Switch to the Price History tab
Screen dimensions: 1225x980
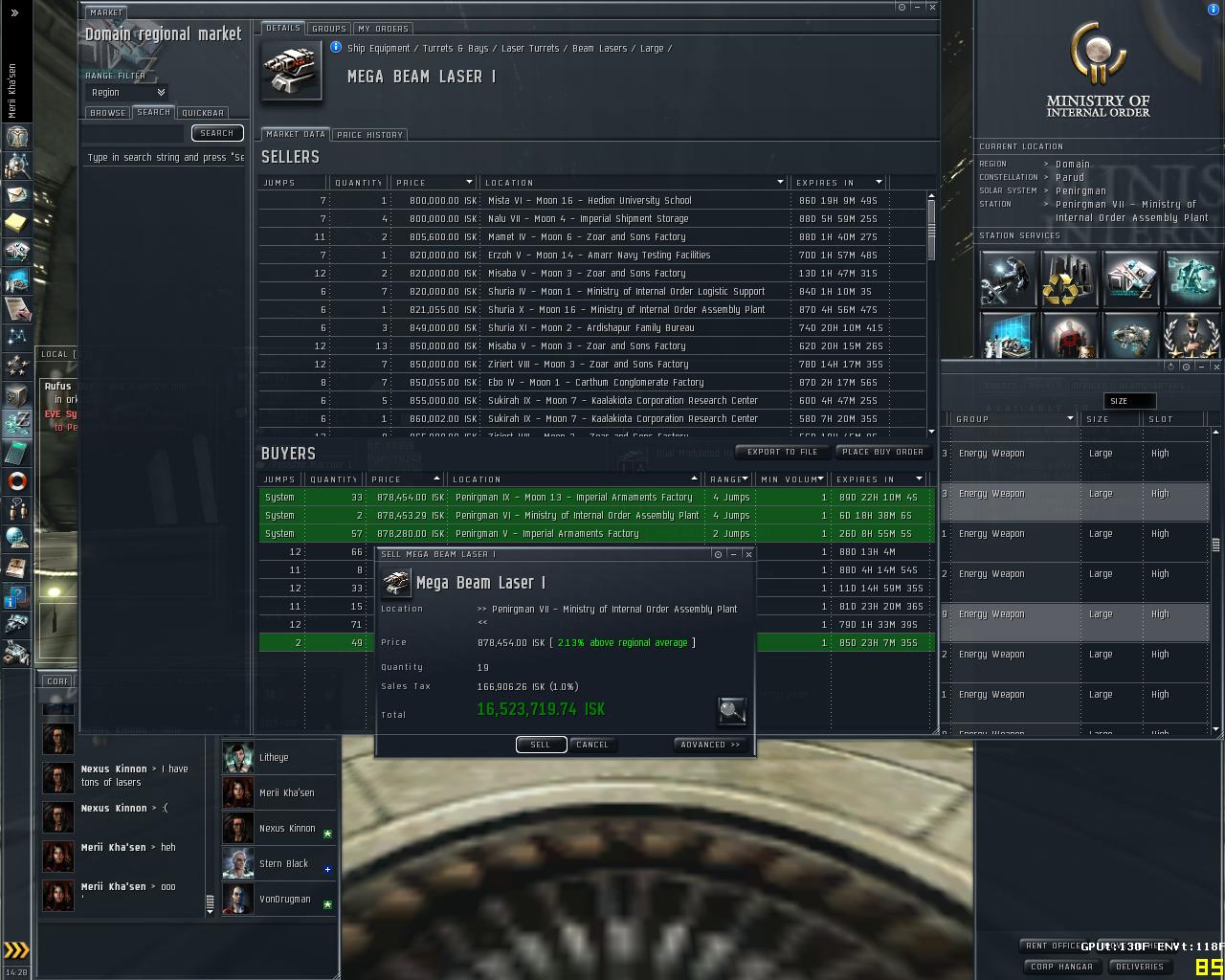click(x=369, y=135)
